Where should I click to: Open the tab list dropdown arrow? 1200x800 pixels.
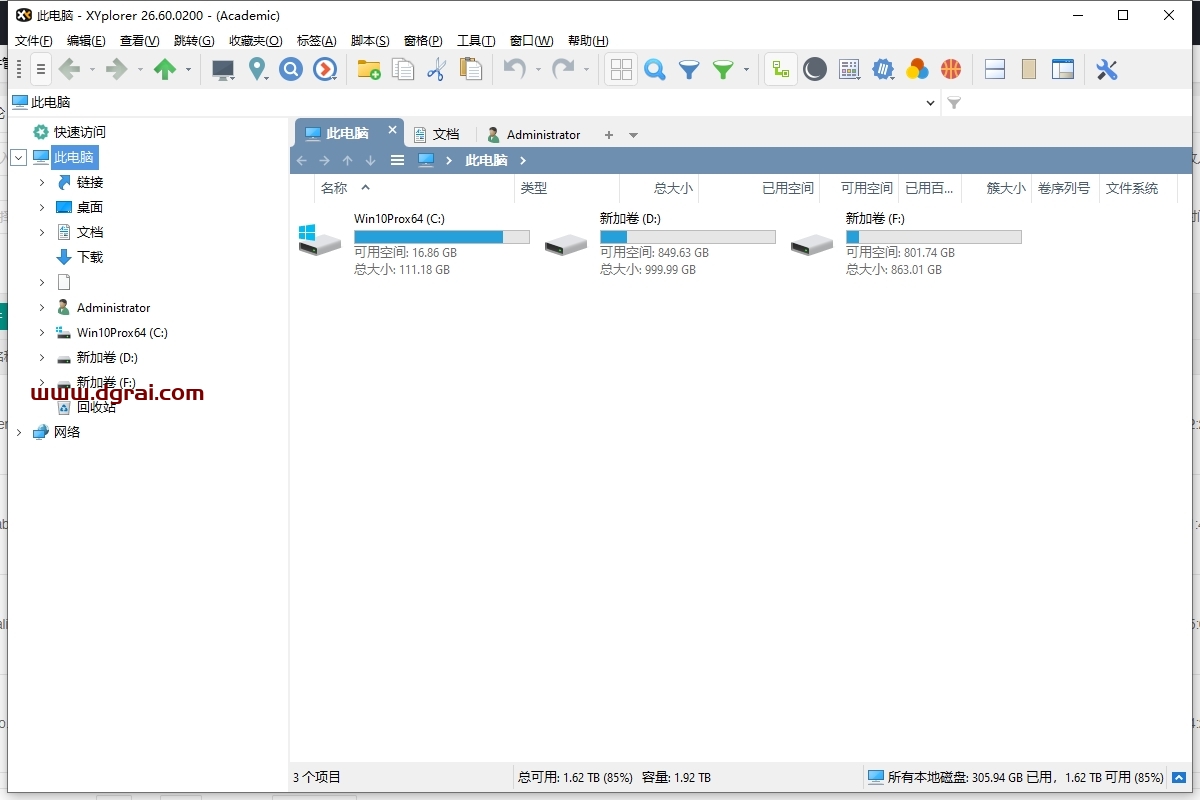[633, 135]
